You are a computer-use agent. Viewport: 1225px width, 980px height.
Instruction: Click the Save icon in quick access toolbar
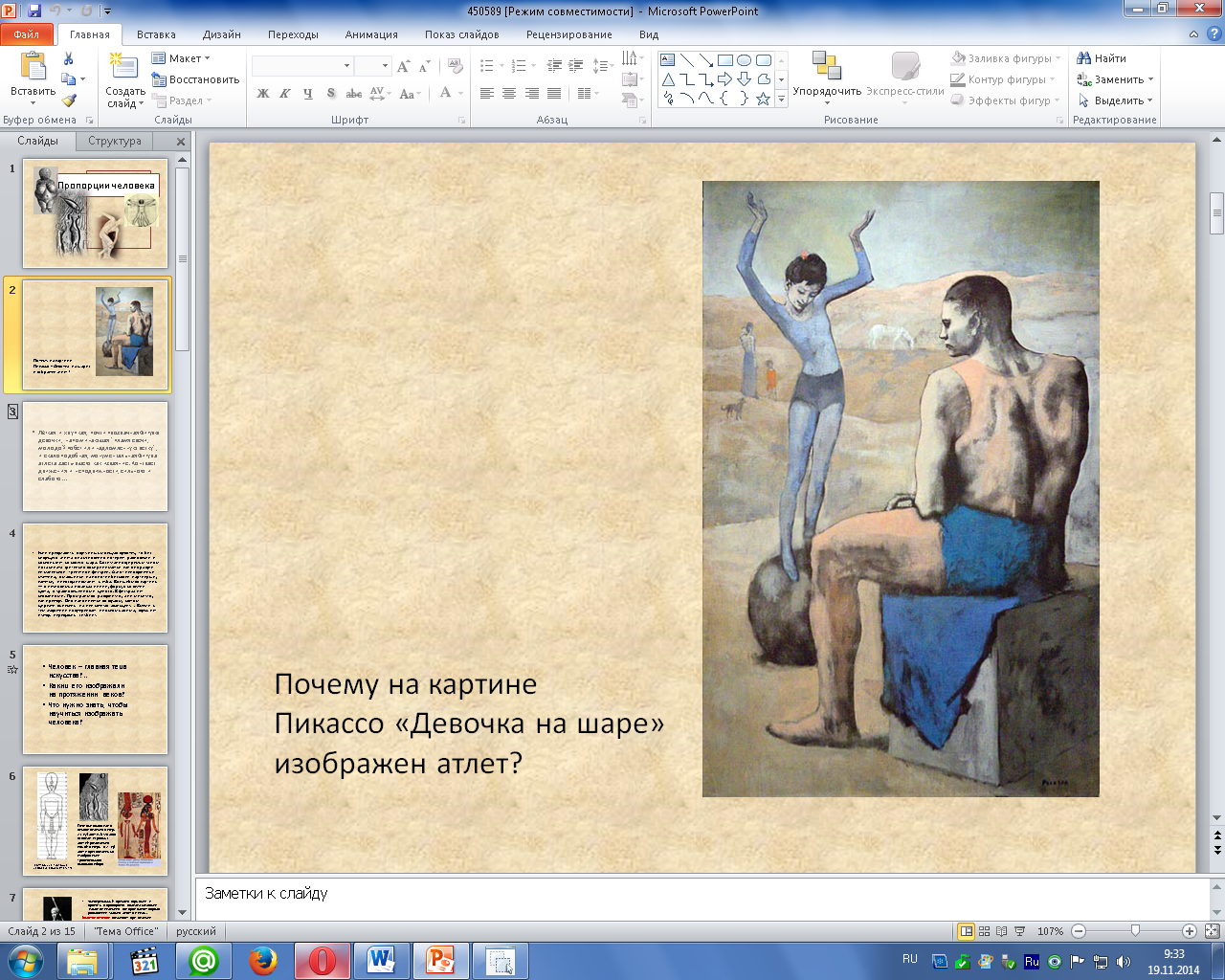(34, 11)
